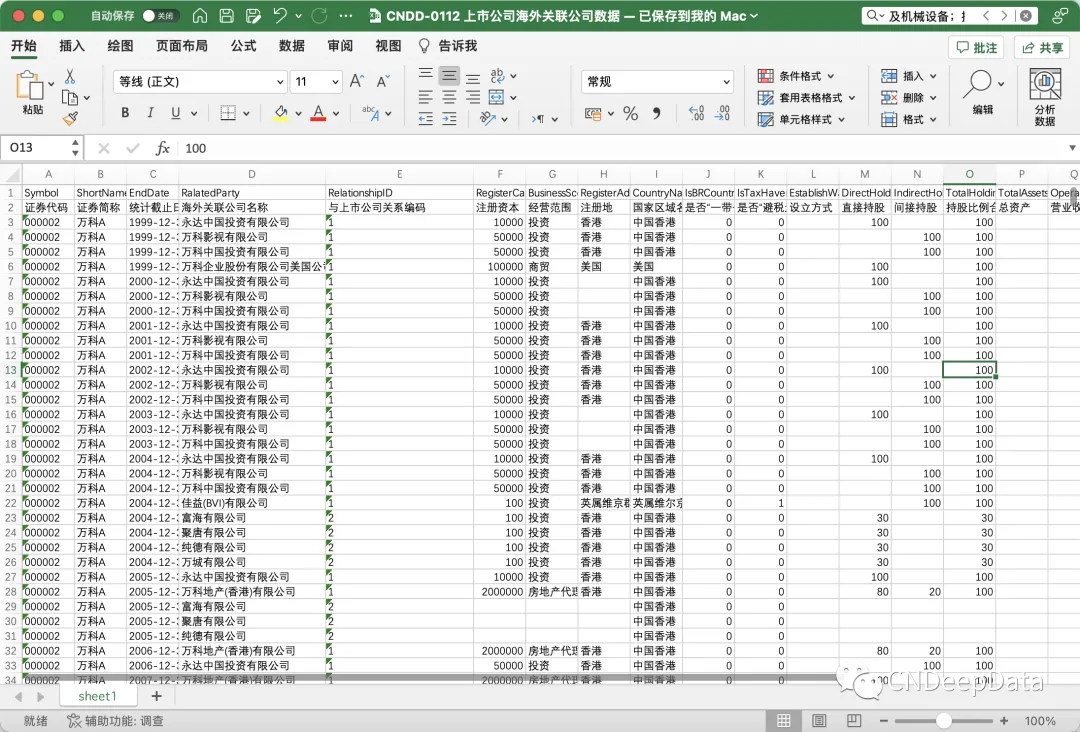Toggle center horizontal alignment
This screenshot has height=732, width=1080.
click(449, 97)
